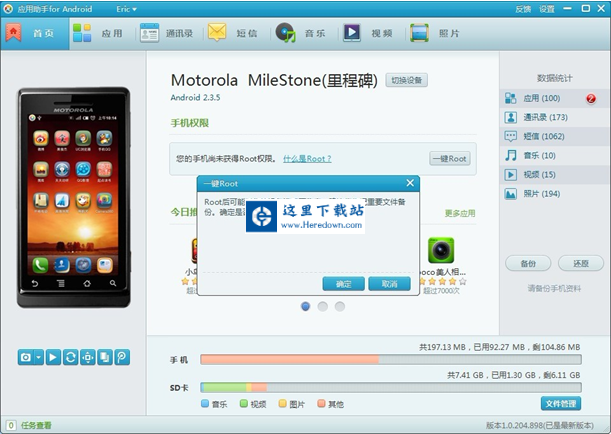Click the contacts icon beside 通讯录 (173)
Screen dimensions: 611x434
point(510,117)
